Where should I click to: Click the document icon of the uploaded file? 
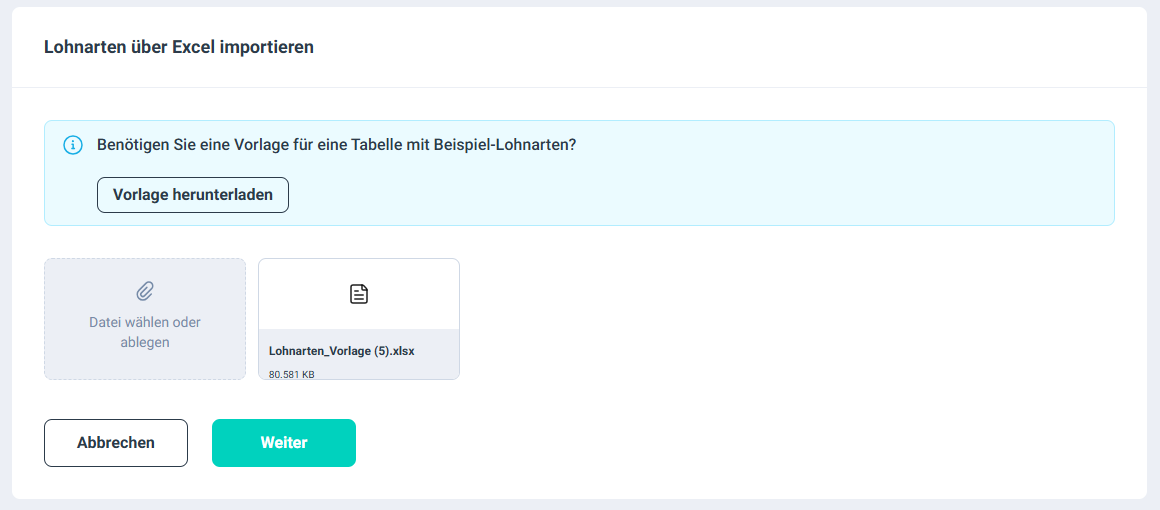coord(359,294)
